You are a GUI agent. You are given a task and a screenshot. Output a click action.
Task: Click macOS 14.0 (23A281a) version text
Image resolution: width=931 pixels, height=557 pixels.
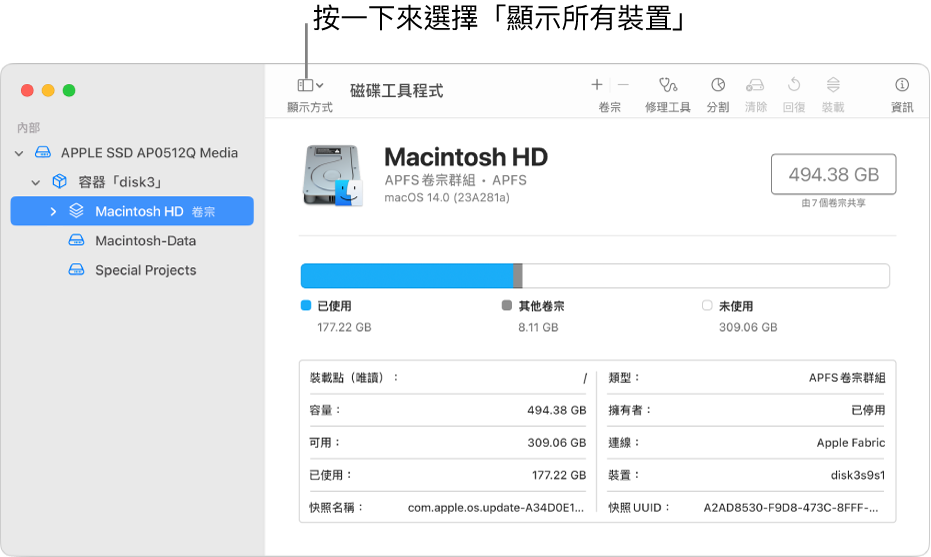(x=446, y=198)
